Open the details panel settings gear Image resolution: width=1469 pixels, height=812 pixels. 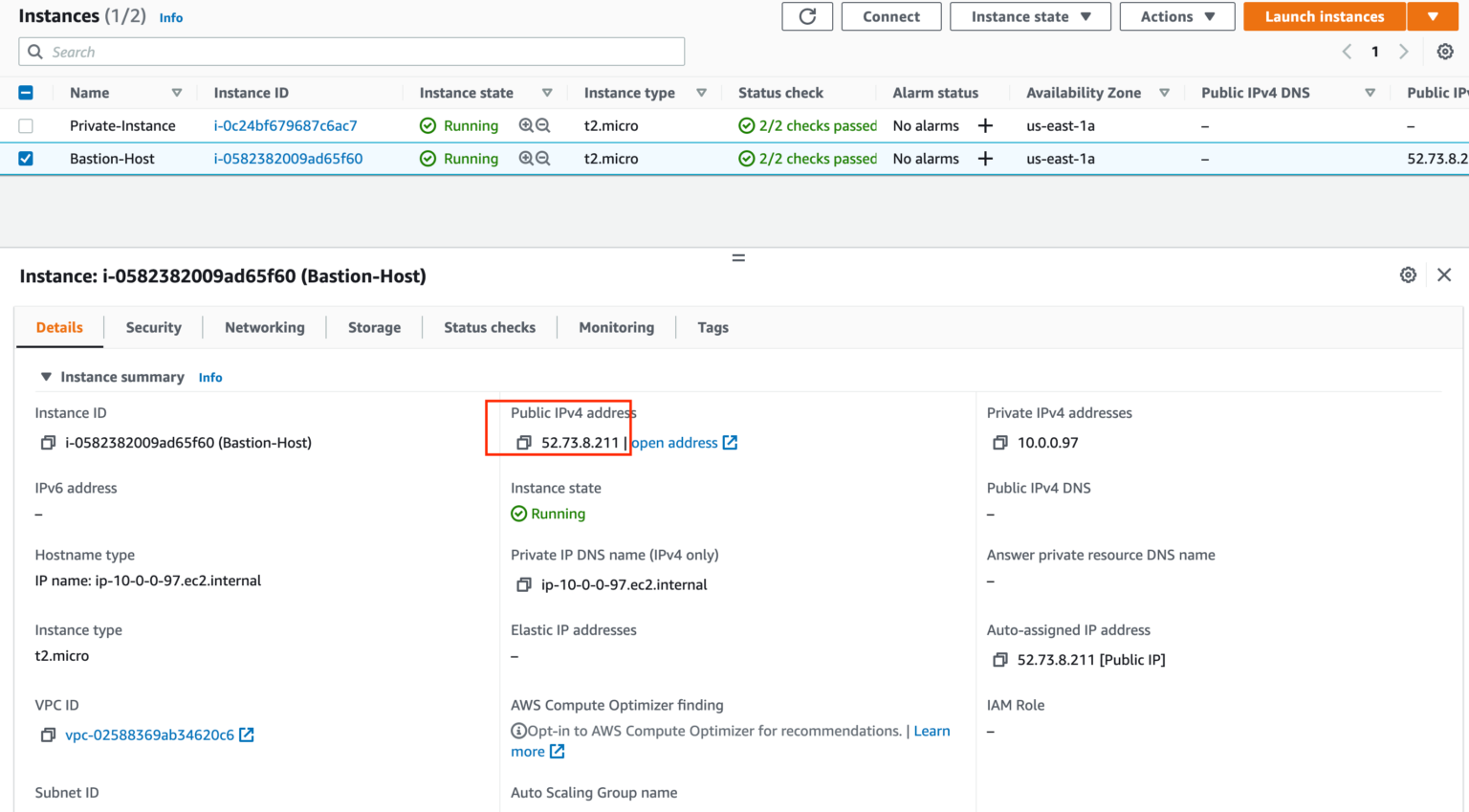(x=1408, y=274)
